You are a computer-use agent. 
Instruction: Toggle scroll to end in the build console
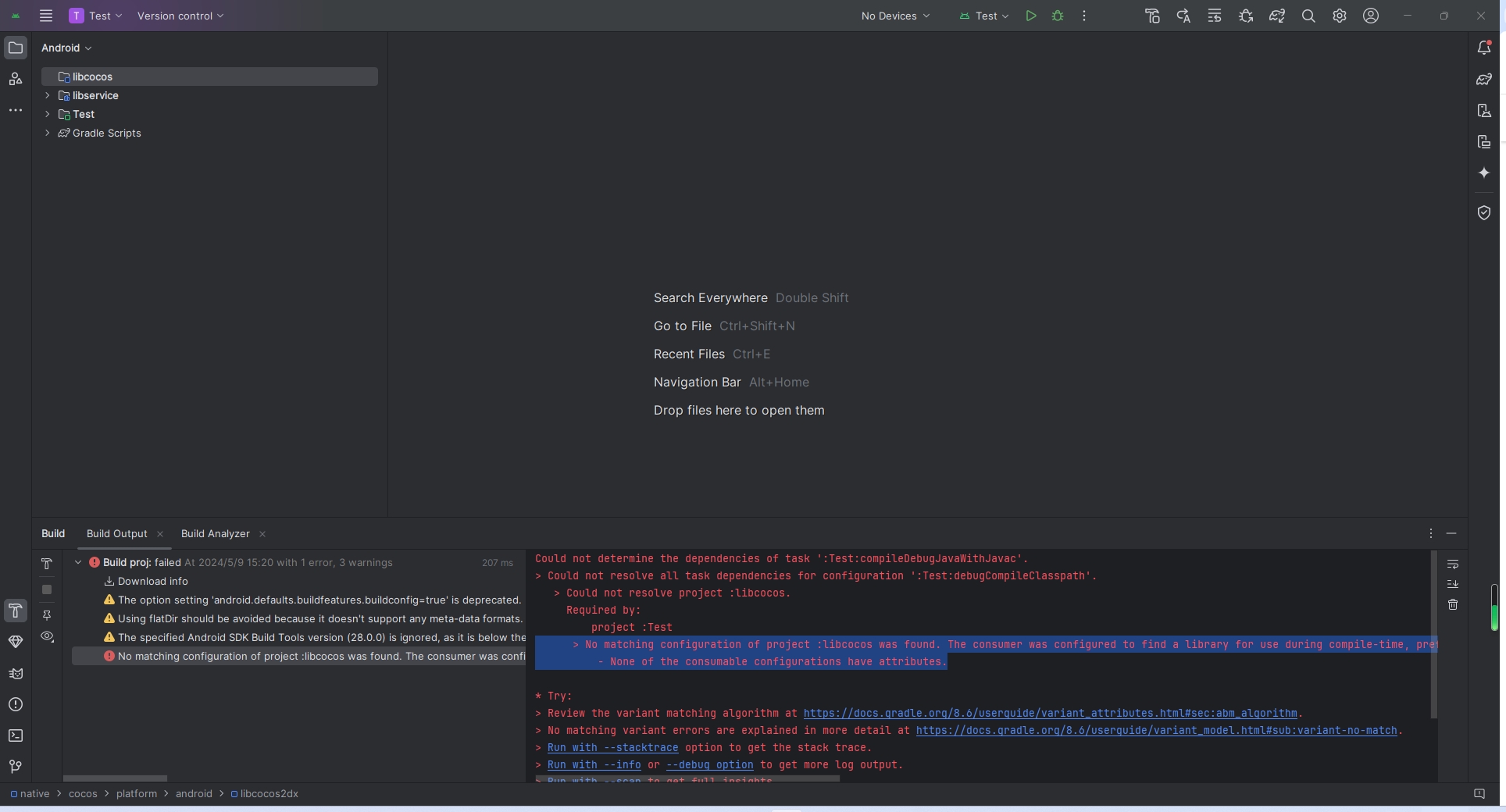(x=1453, y=584)
